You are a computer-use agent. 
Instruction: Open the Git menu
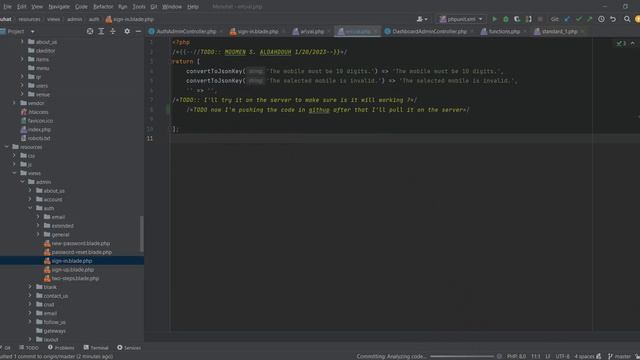pos(153,7)
